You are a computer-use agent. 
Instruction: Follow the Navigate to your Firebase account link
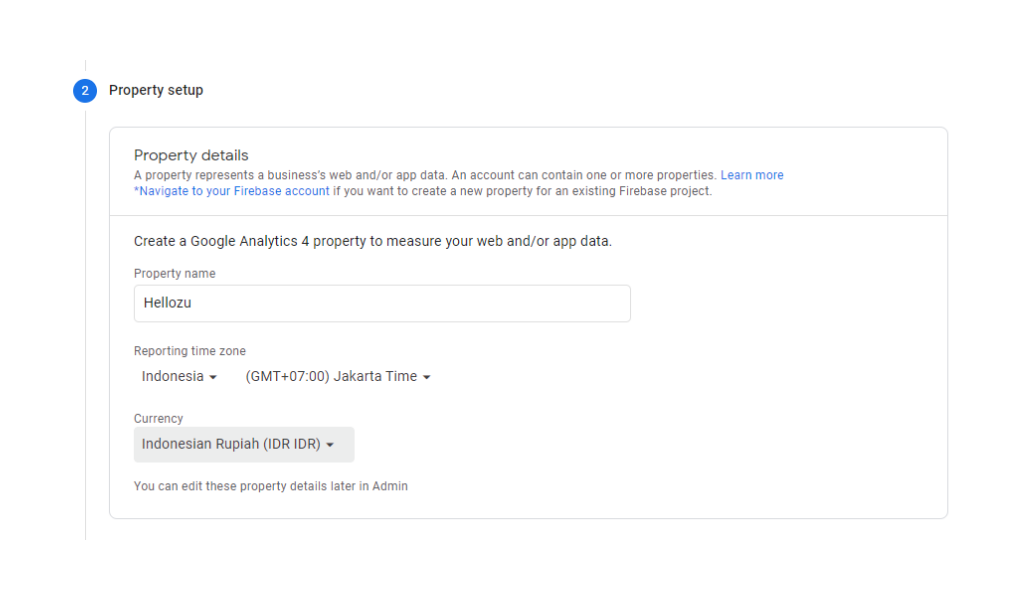click(x=232, y=191)
